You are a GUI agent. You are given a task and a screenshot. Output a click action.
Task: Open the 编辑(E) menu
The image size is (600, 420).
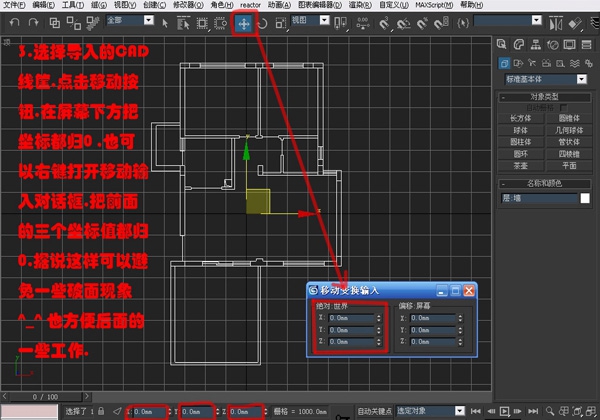click(x=43, y=5)
